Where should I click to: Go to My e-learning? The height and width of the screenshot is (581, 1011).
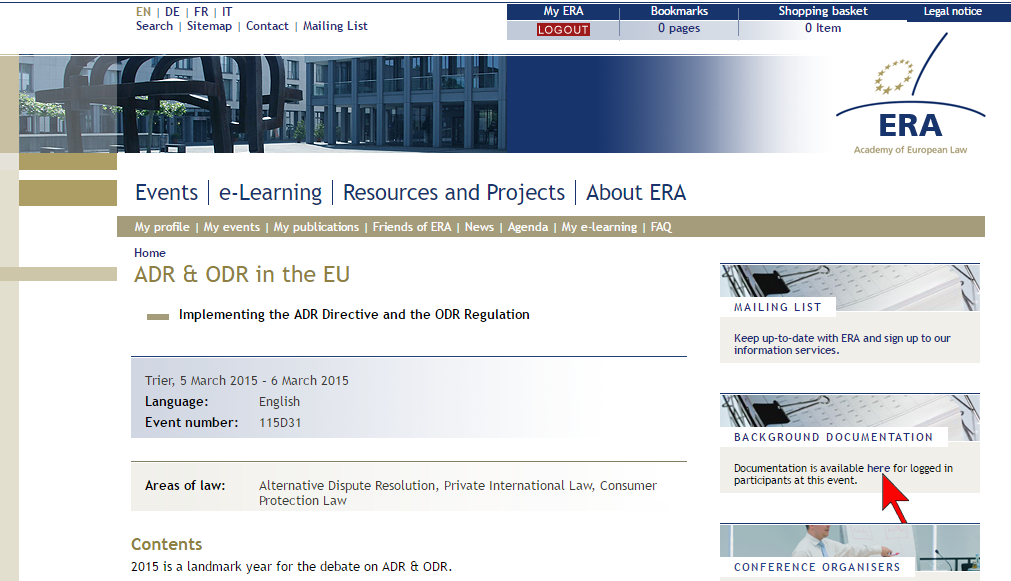[x=599, y=227]
